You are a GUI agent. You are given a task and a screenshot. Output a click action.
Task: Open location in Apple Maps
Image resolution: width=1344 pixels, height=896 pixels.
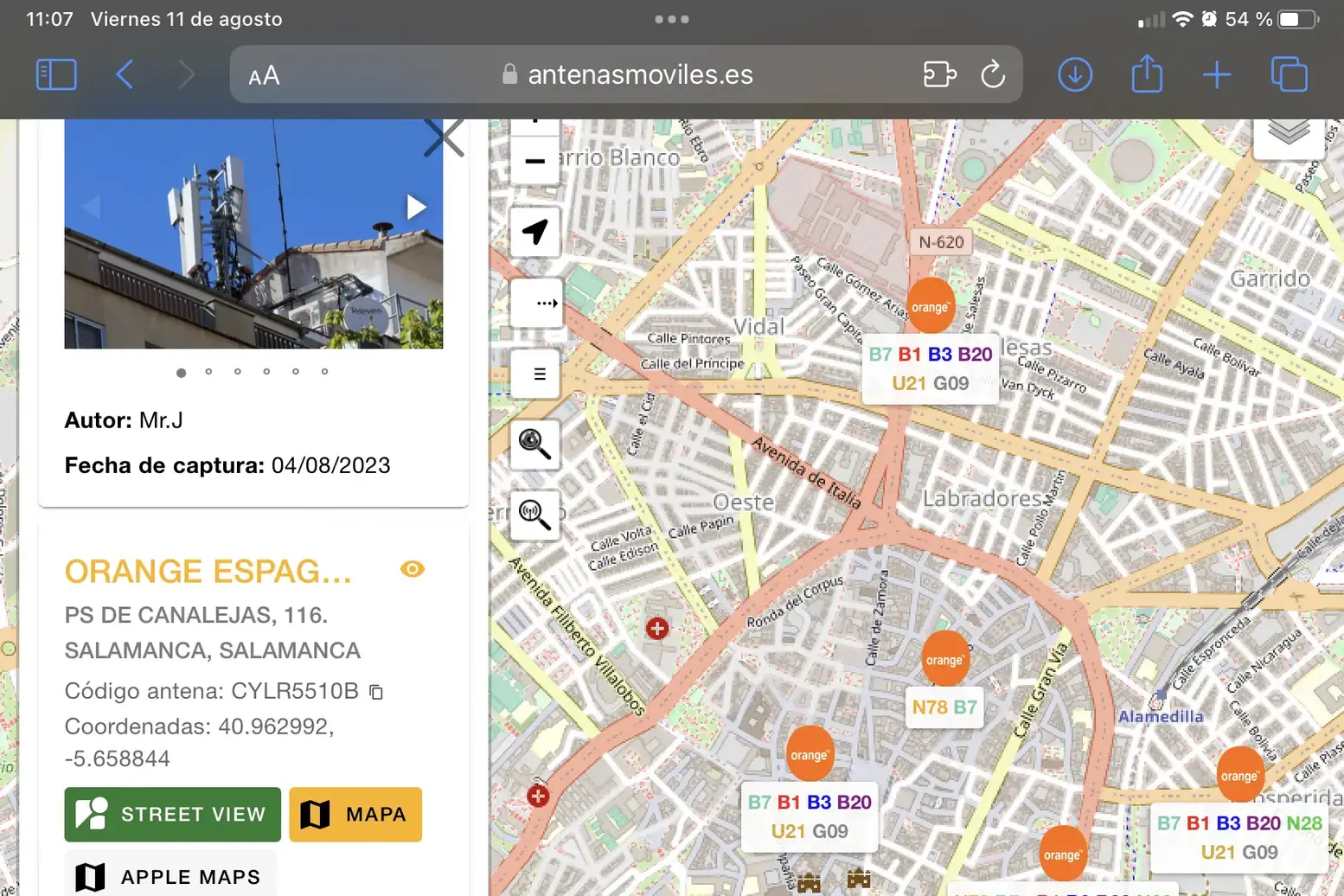click(170, 874)
